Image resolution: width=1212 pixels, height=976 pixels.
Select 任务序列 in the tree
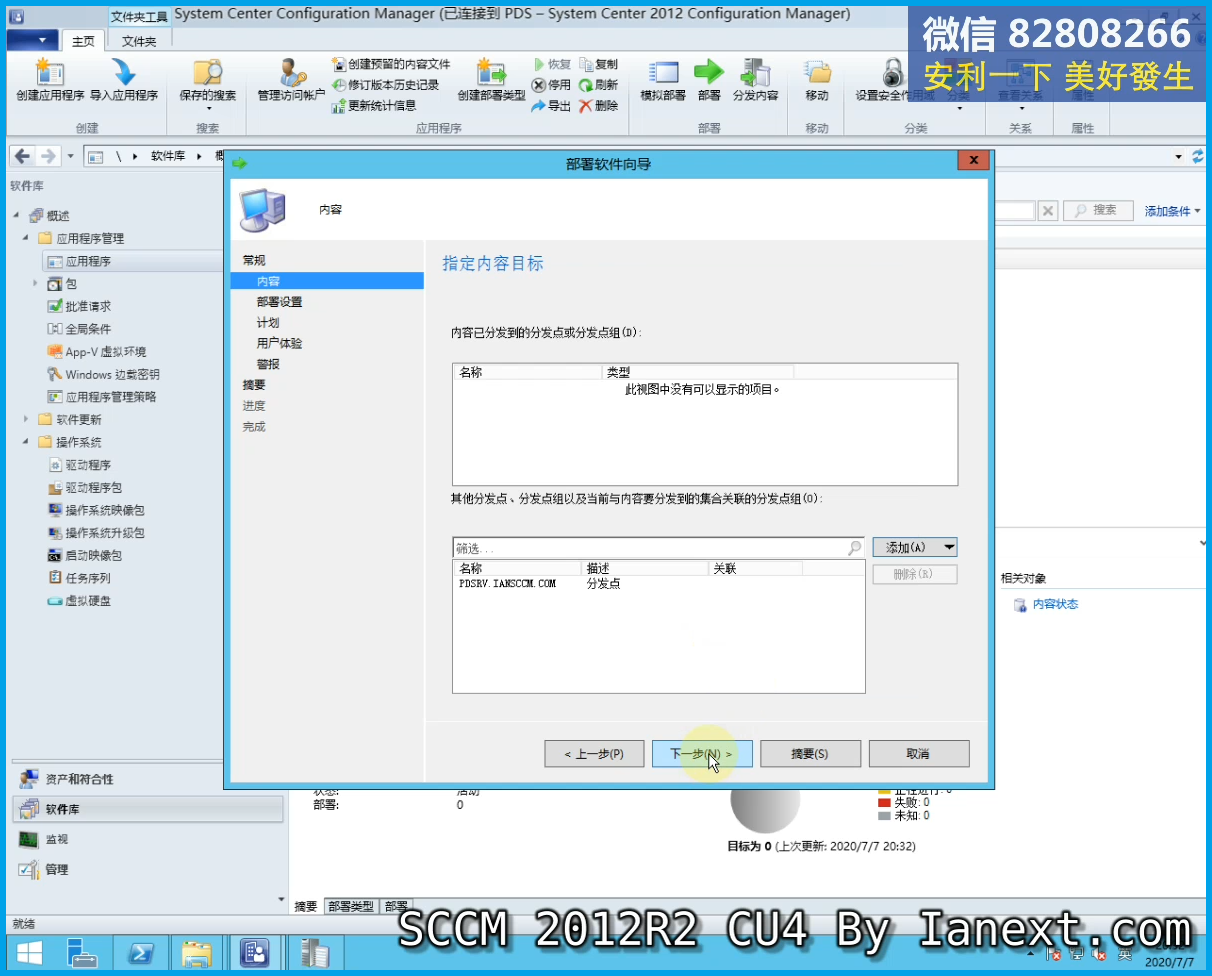(88, 578)
